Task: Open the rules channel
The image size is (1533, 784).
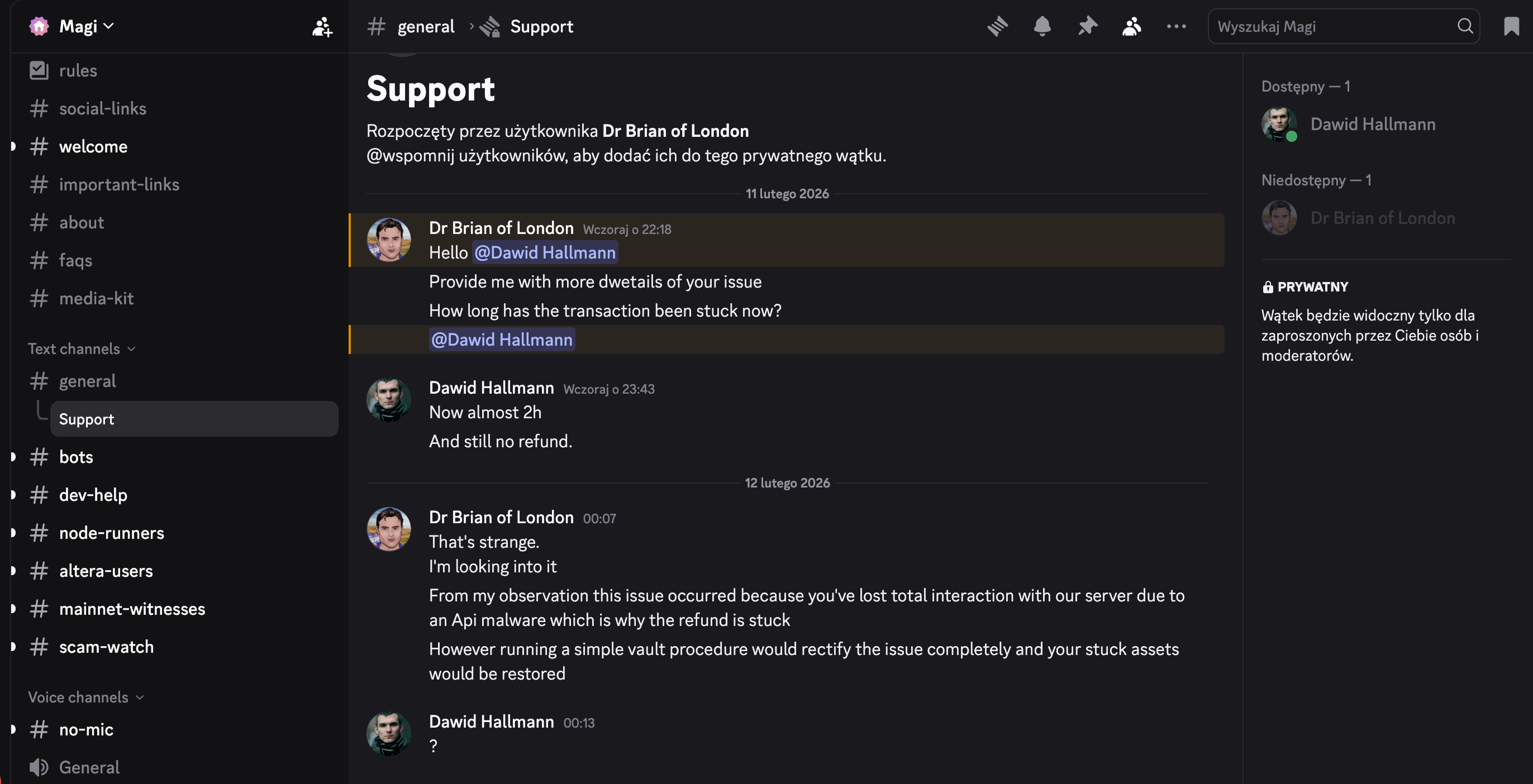Action: click(78, 70)
